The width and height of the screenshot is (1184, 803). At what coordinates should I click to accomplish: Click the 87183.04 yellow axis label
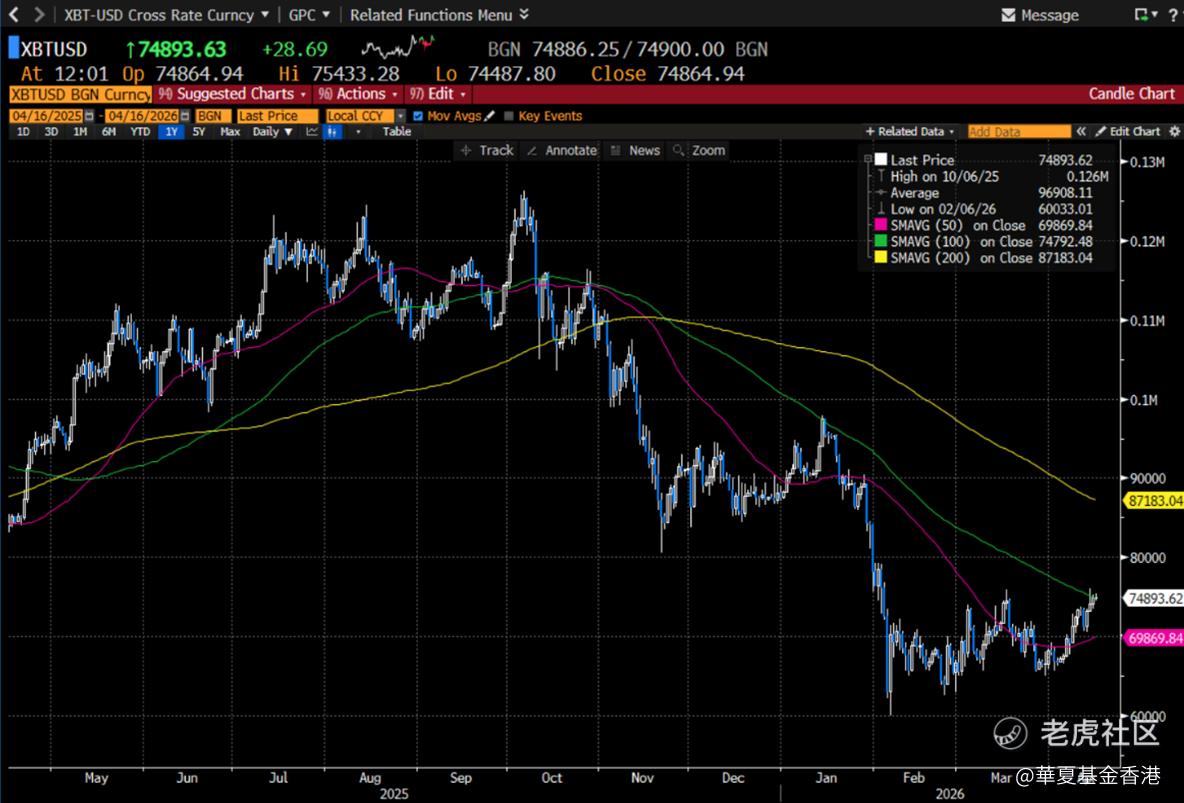(1154, 501)
